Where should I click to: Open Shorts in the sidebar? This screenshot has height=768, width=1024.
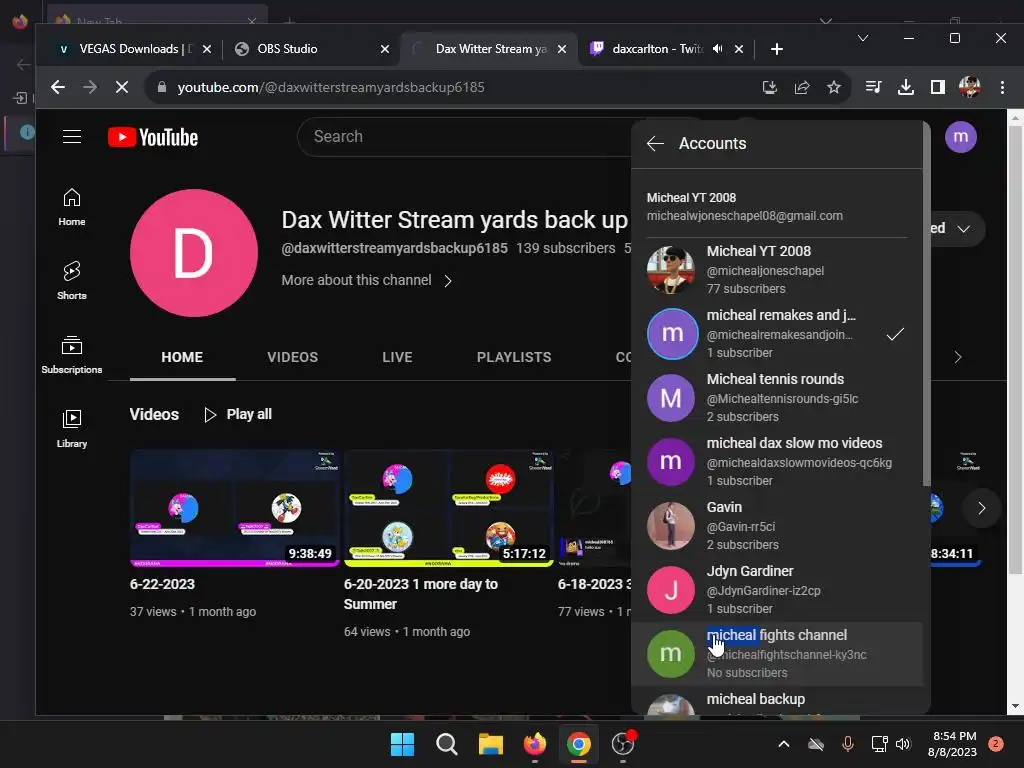click(72, 281)
